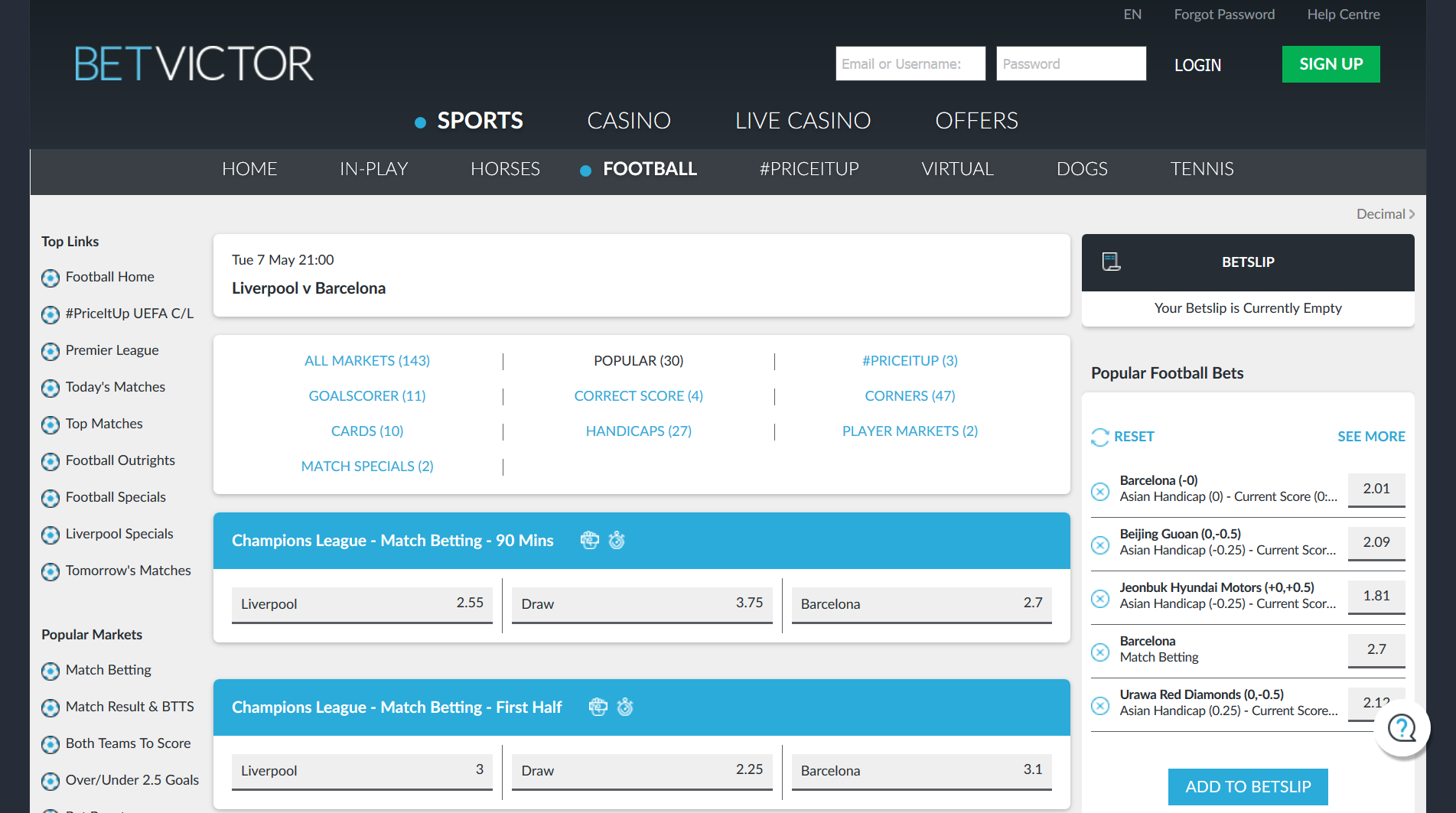The image size is (1456, 813).
Task: Select Draw at 3.75 in 90 Mins
Action: tap(642, 604)
